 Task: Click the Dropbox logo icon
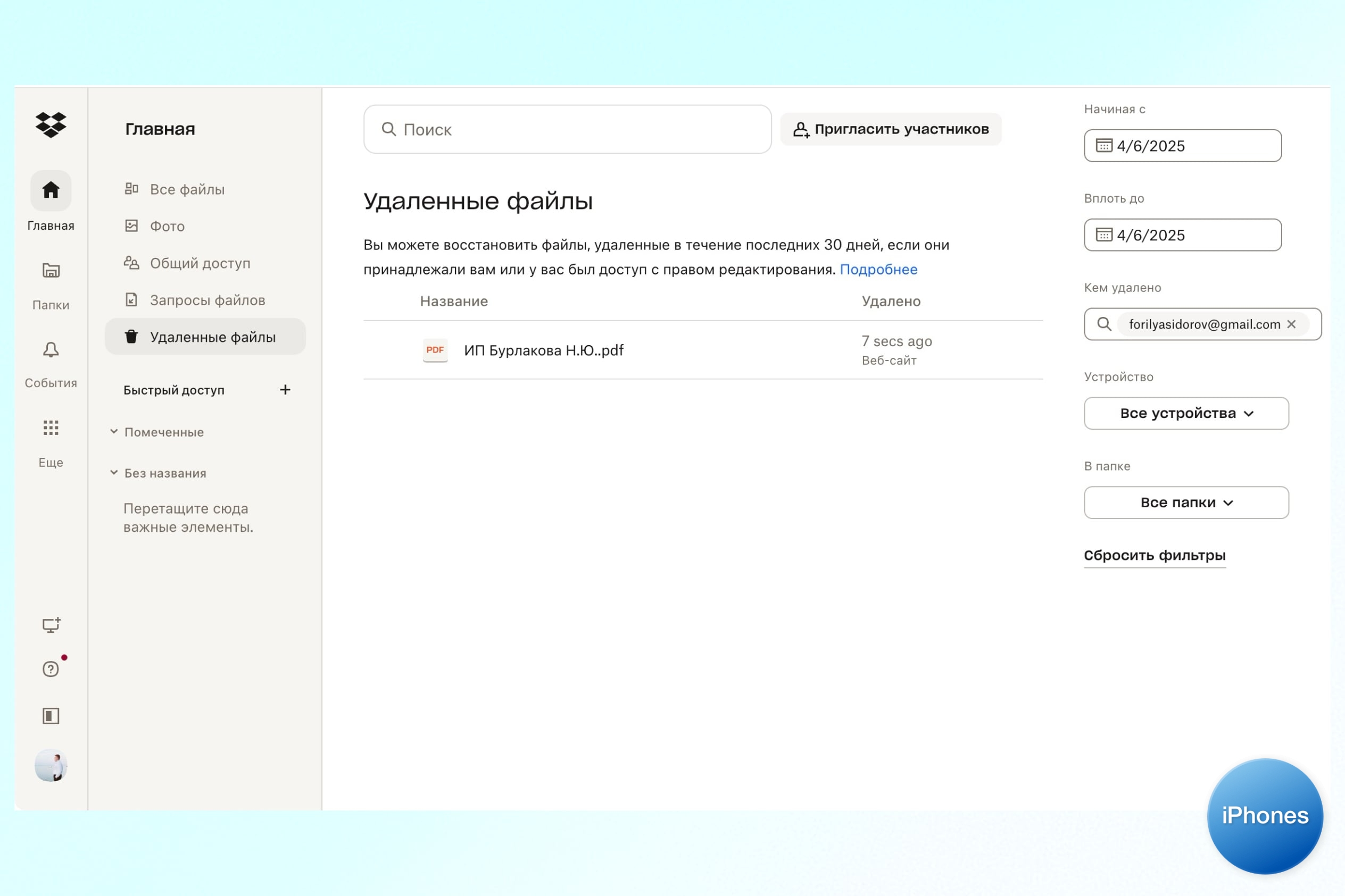pos(51,124)
